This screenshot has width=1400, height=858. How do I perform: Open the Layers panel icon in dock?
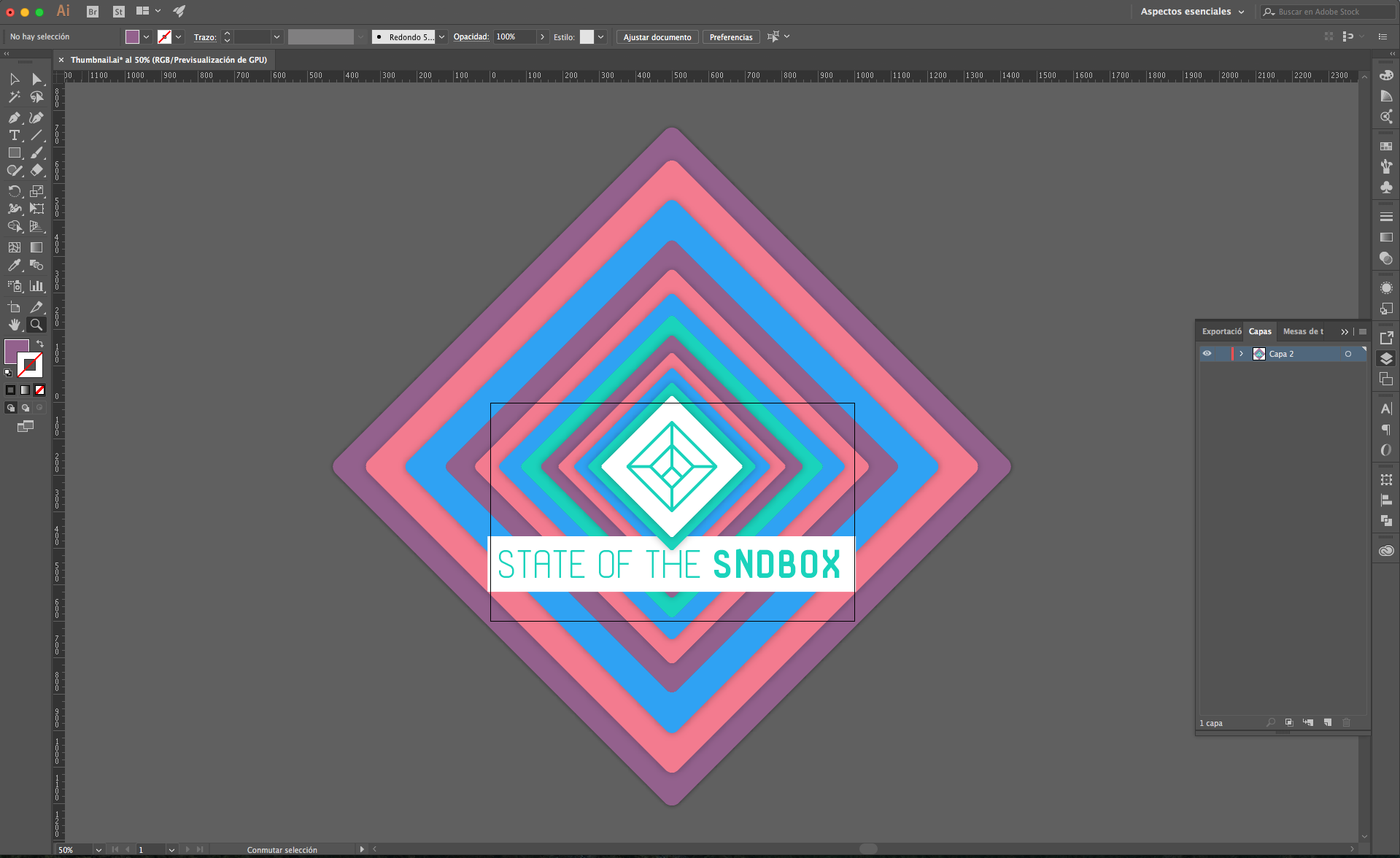point(1386,358)
